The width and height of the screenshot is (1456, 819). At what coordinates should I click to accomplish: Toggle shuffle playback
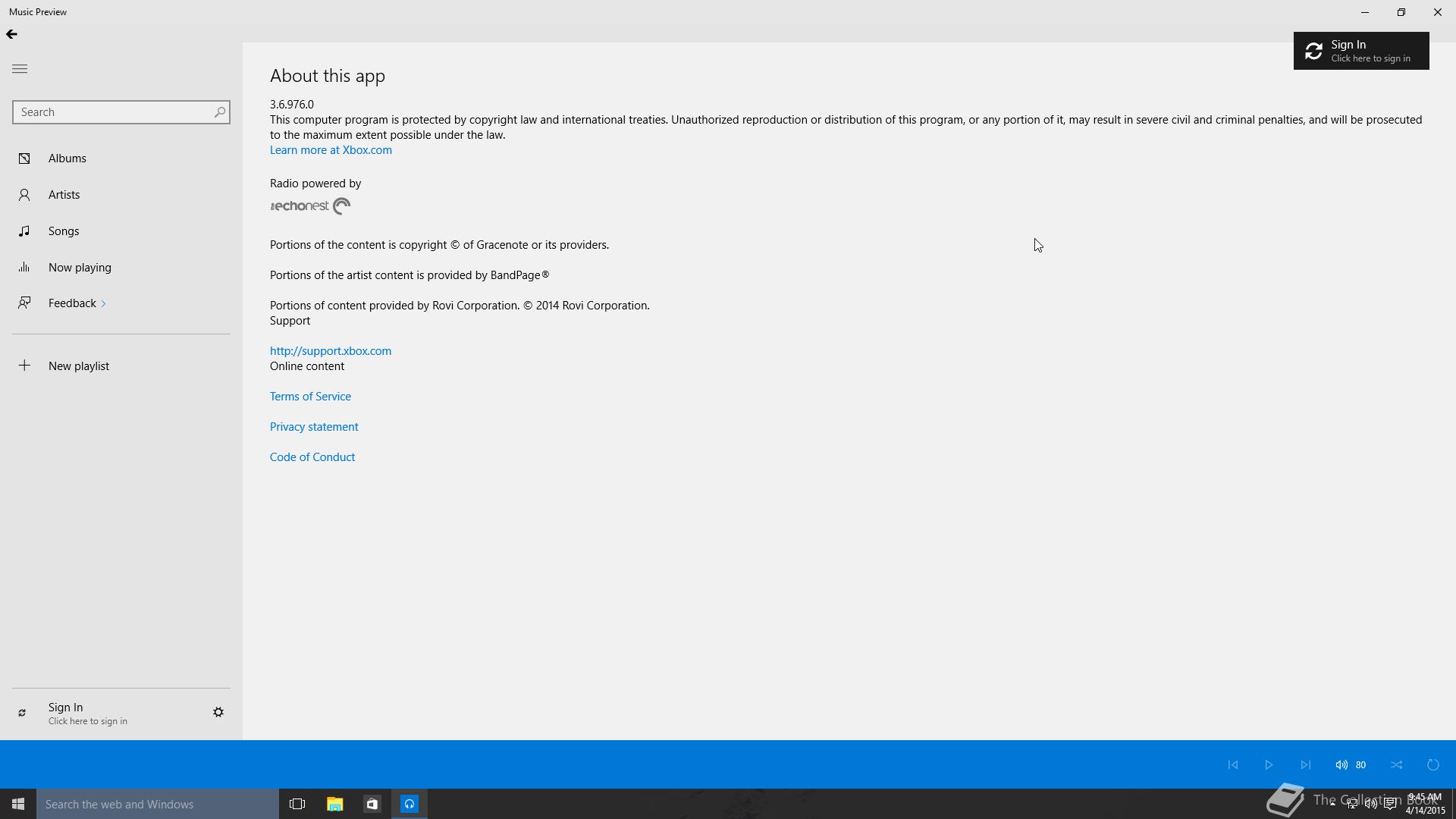1397,764
